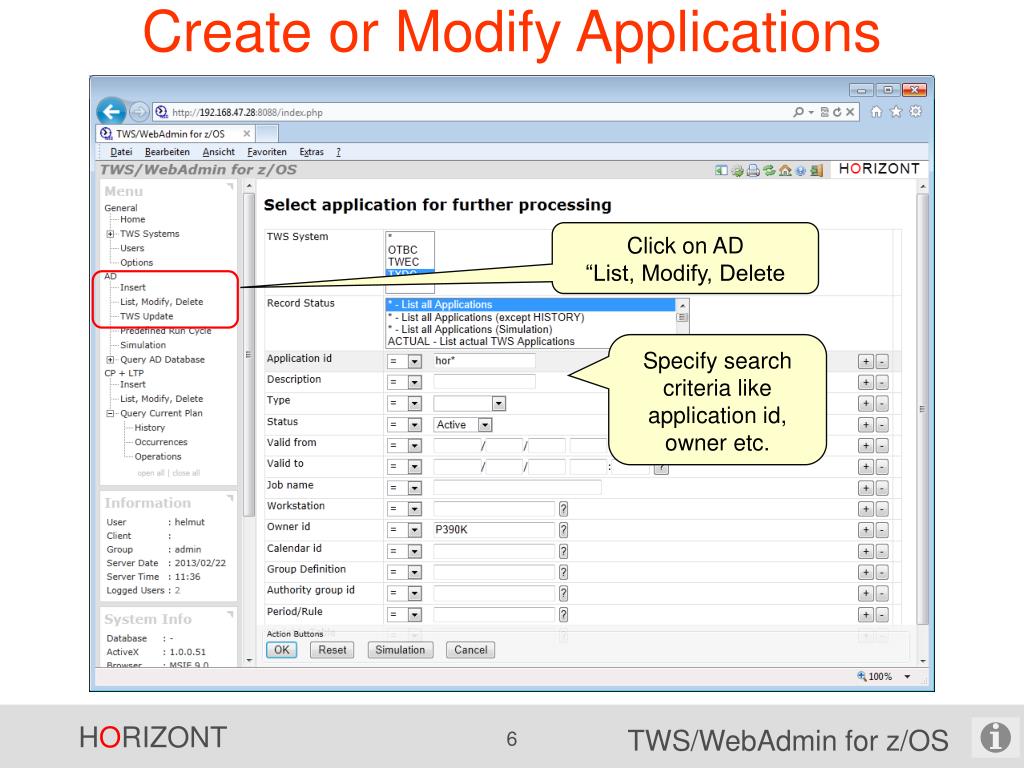Click the Job name input field
The width and height of the screenshot is (1024, 768).
tap(517, 487)
